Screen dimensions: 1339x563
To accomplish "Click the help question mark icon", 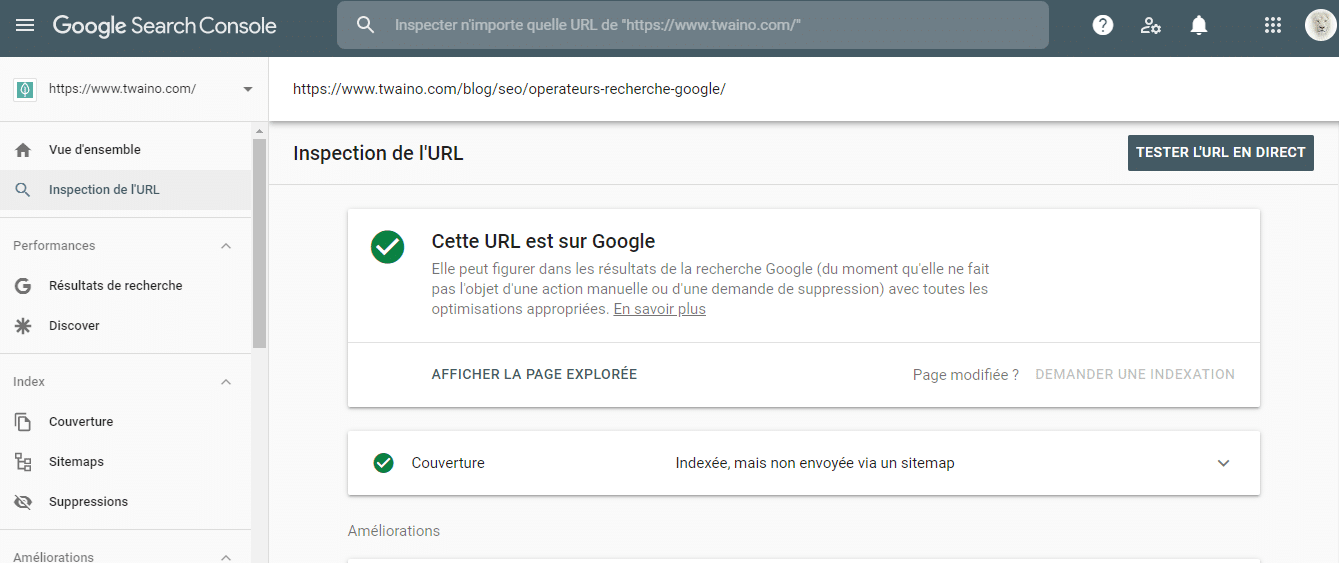I will tap(1103, 25).
